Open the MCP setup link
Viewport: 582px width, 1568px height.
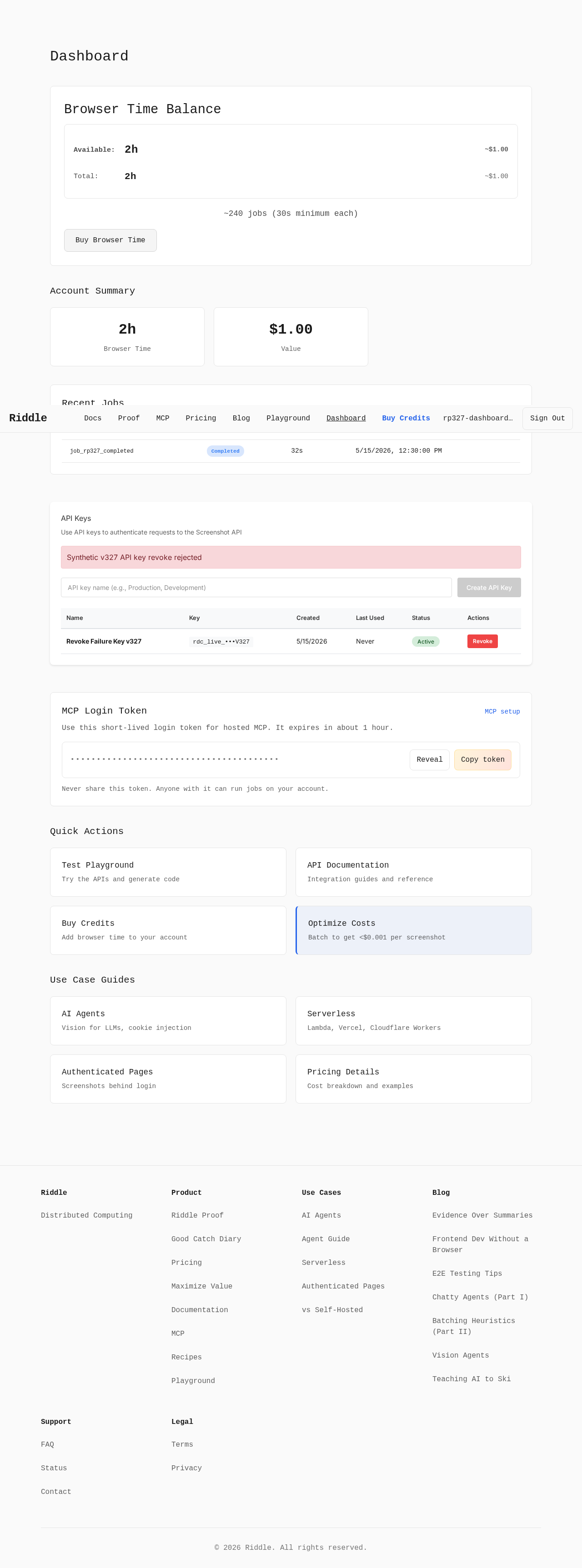point(502,712)
